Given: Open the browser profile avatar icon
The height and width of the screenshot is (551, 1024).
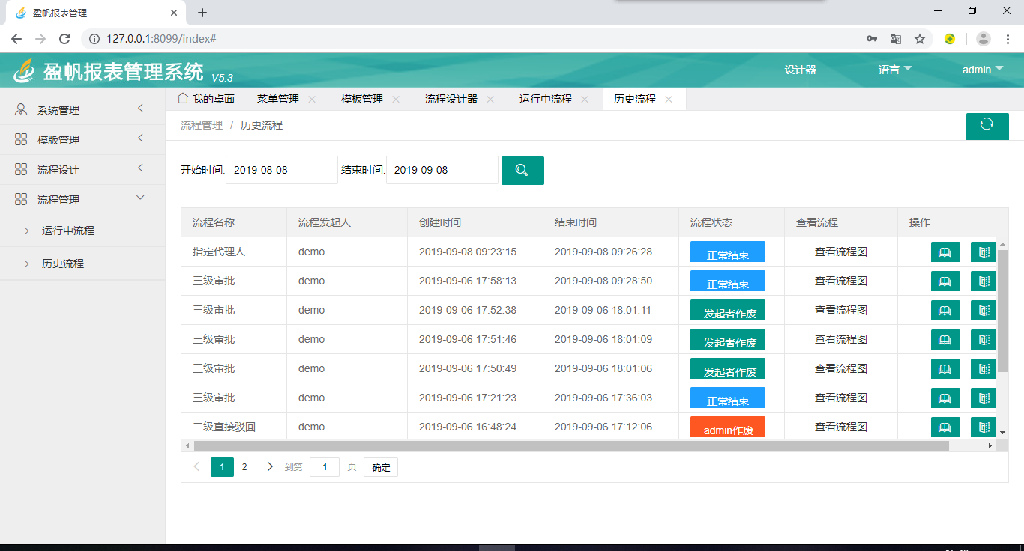Looking at the screenshot, I should [983, 38].
